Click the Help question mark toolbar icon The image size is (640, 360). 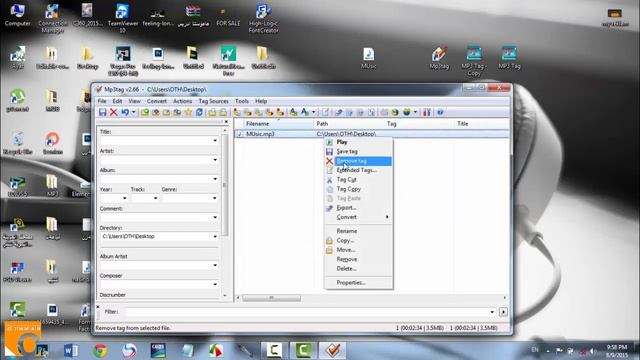tap(440, 112)
